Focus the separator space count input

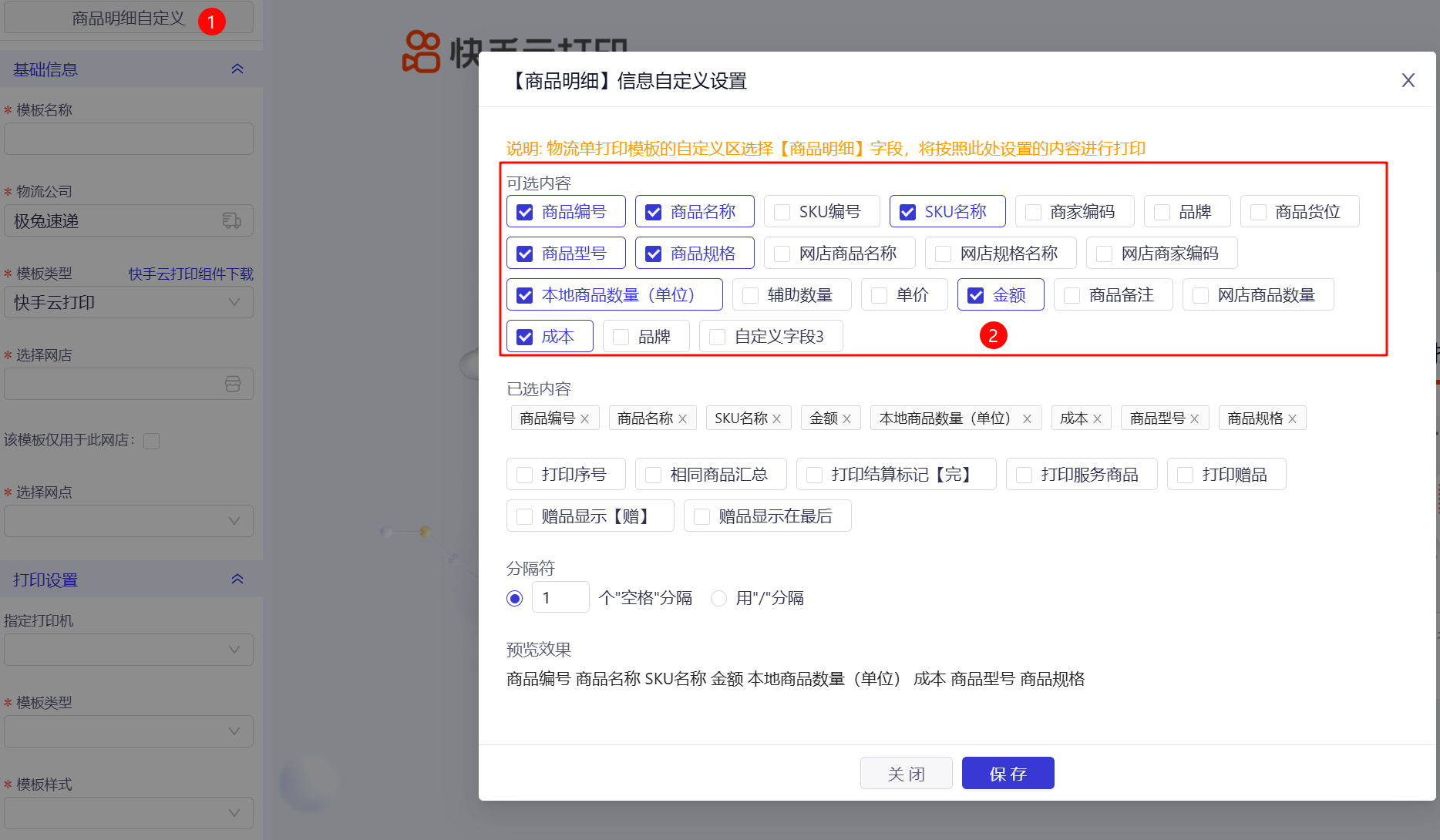[560, 597]
